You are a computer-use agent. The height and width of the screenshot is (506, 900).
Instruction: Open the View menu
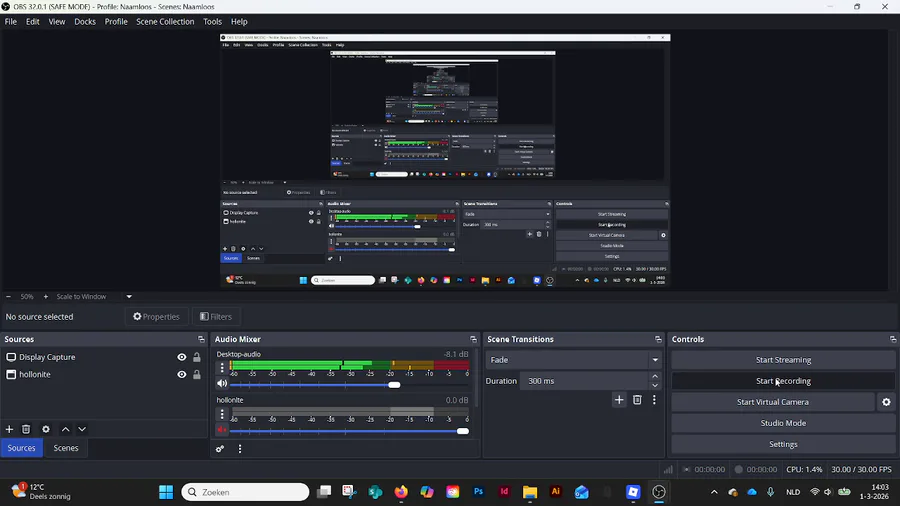[x=57, y=22]
